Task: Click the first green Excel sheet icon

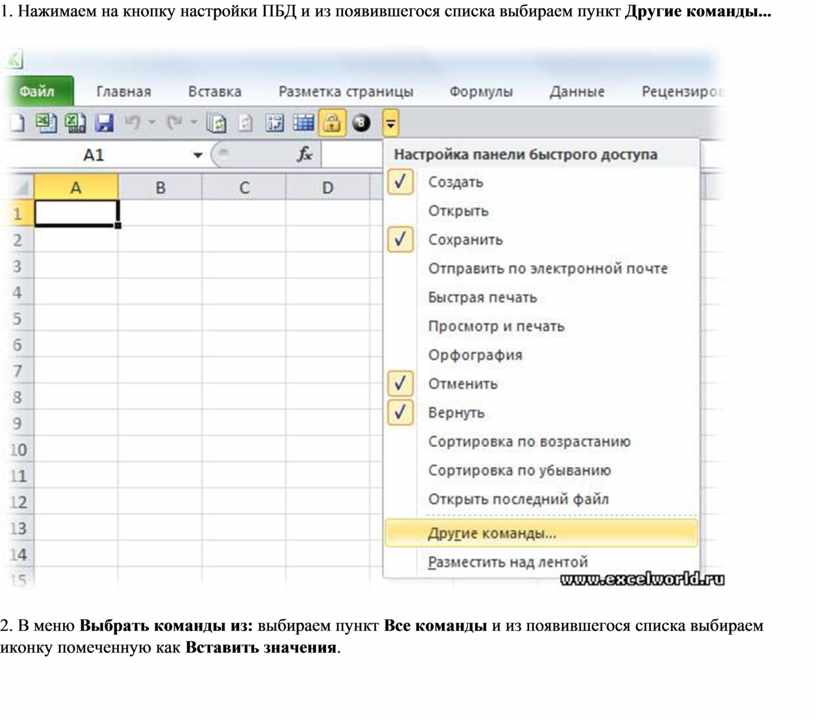Action: click(x=46, y=123)
